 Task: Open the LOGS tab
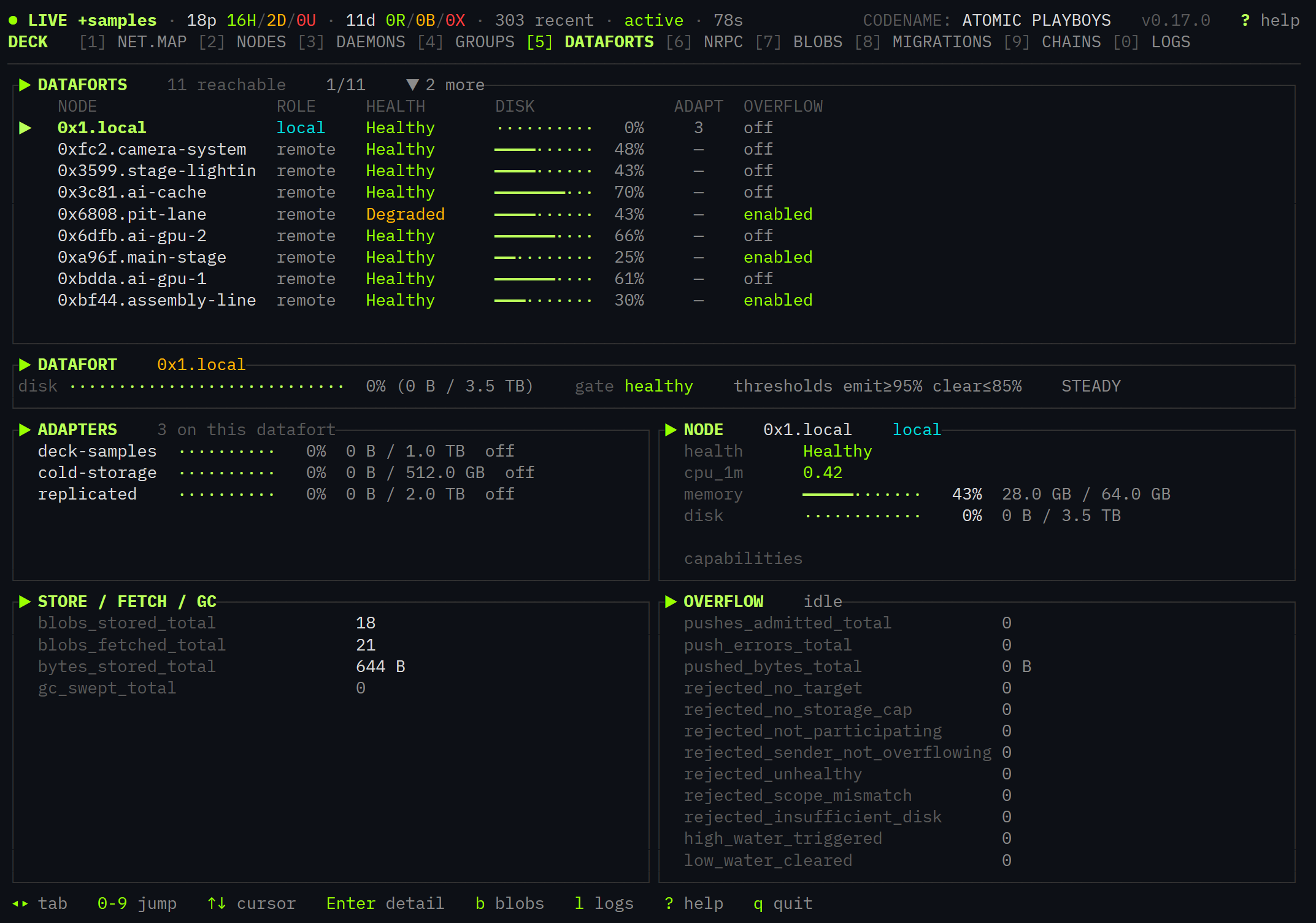1152,42
